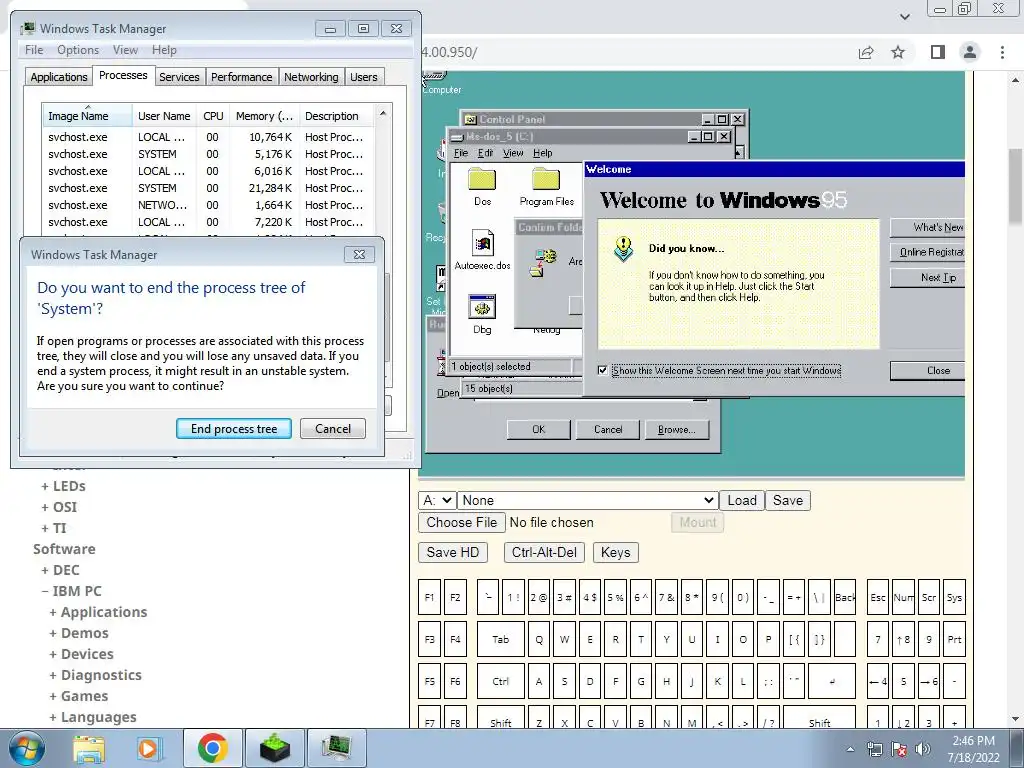Viewport: 1024px width, 768px height.
Task: Sort processes by User Name column
Action: (x=164, y=116)
